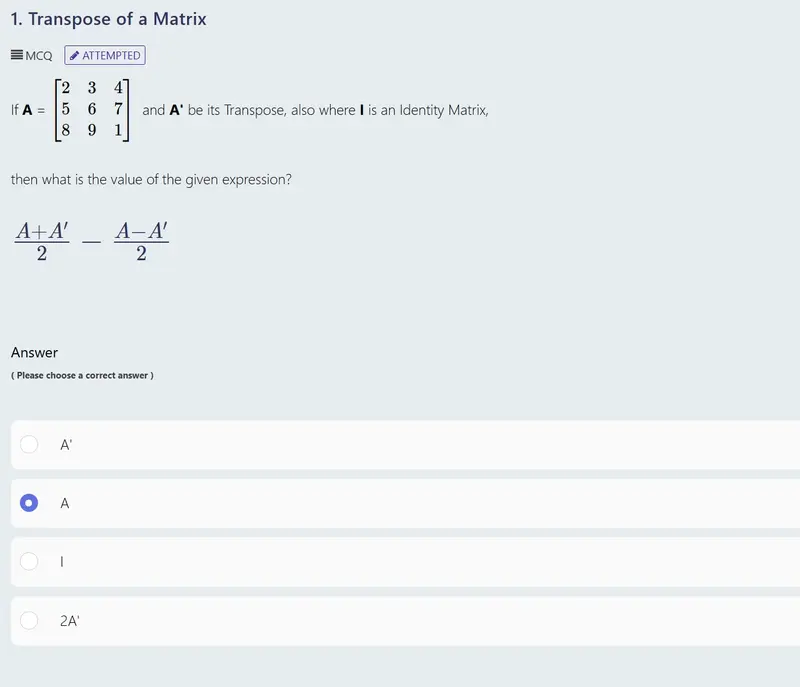Click the (A+A')/2 fraction expression

pyautogui.click(x=42, y=241)
